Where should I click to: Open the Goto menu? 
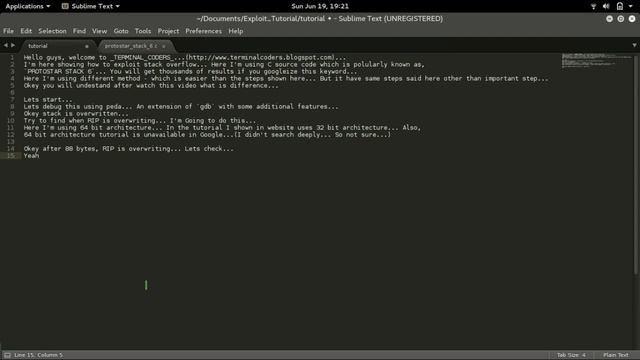coord(121,31)
